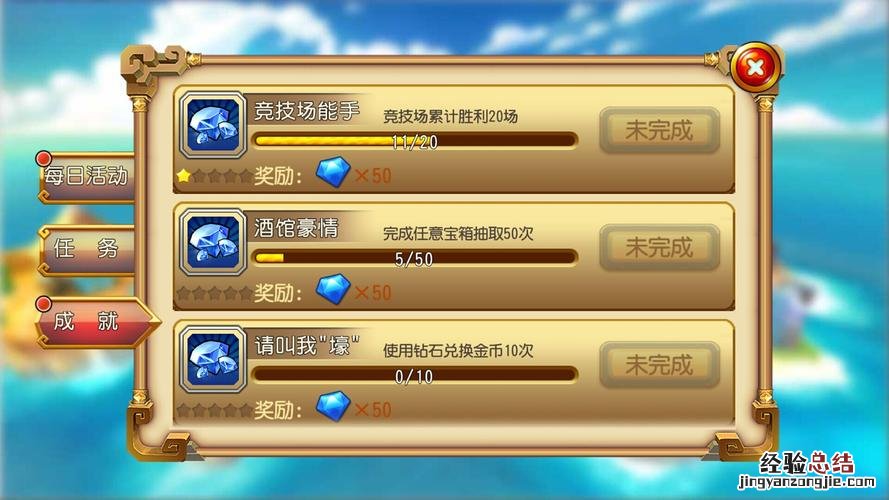Open the 每日活动 tab

pos(87,176)
